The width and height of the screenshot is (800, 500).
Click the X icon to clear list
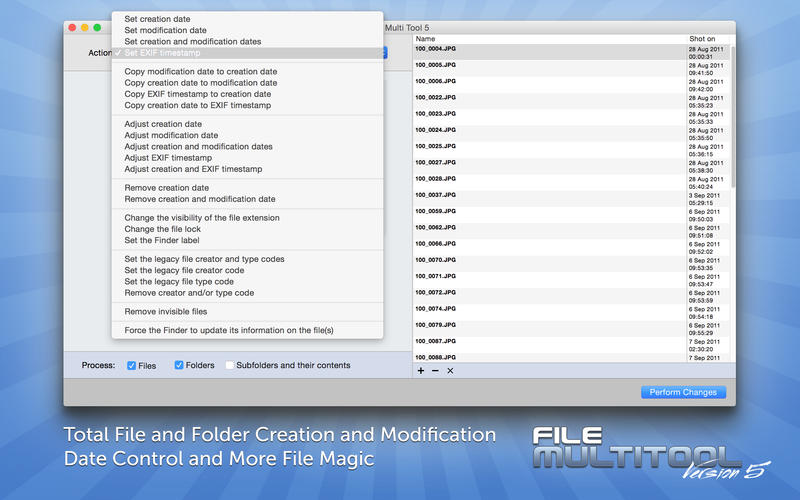click(450, 371)
